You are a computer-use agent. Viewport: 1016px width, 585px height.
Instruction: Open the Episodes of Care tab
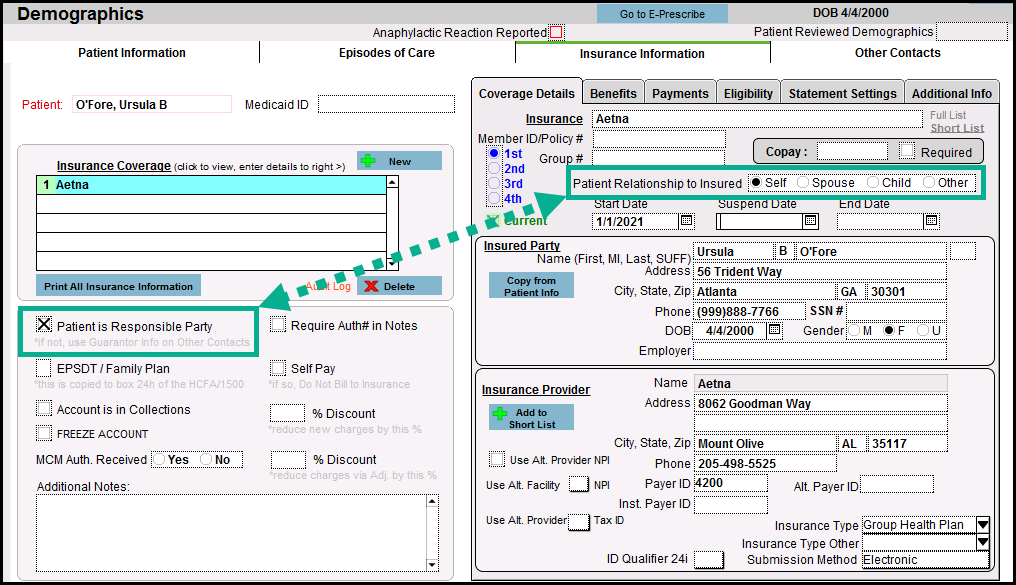click(x=386, y=53)
